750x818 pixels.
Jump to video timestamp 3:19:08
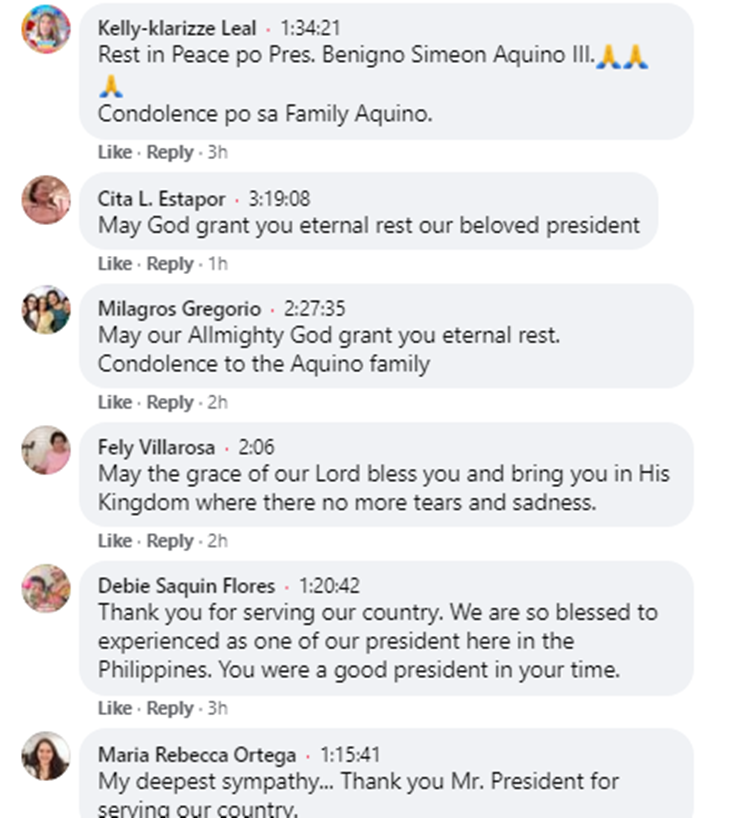tap(279, 199)
